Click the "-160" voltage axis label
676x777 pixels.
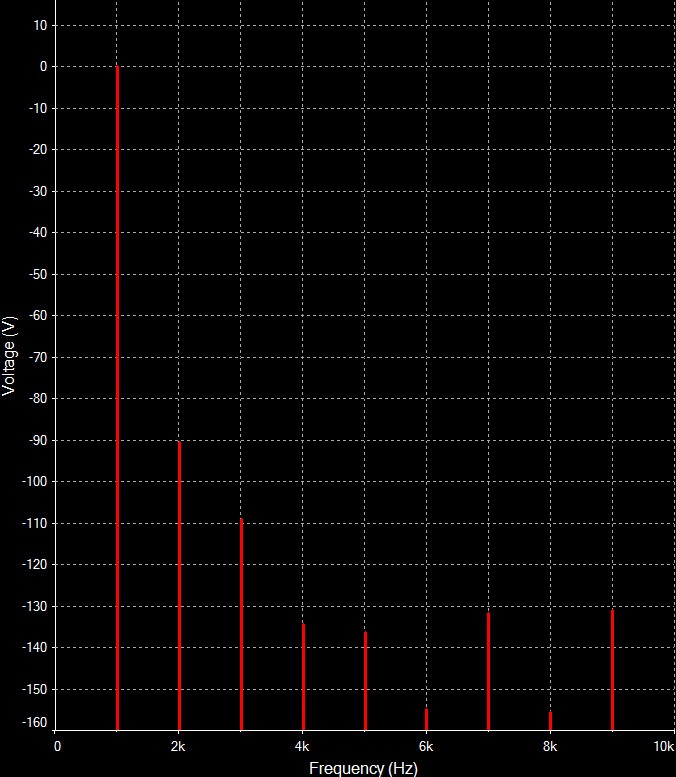tap(35, 722)
